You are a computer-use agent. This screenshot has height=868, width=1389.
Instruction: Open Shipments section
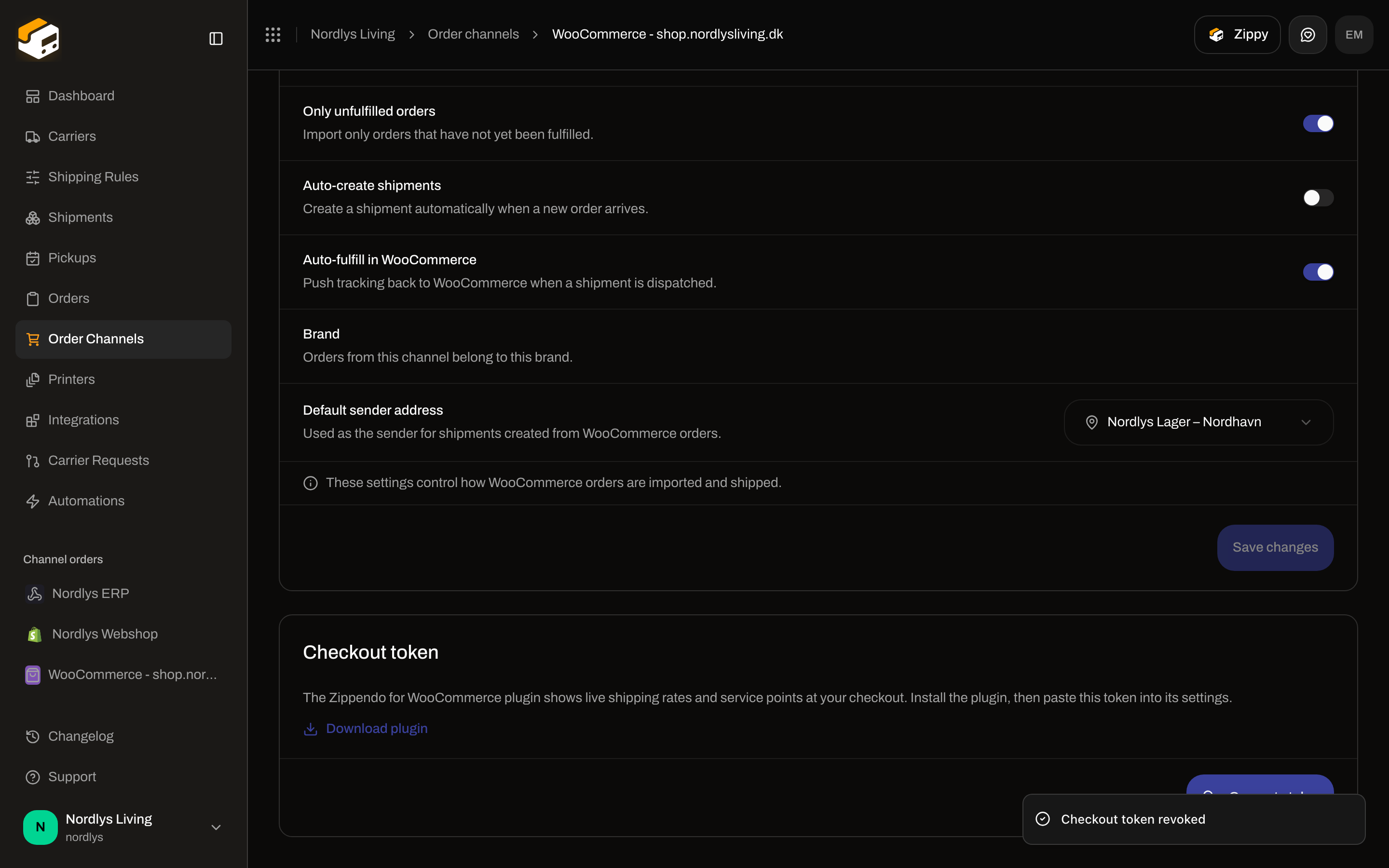coord(123,217)
